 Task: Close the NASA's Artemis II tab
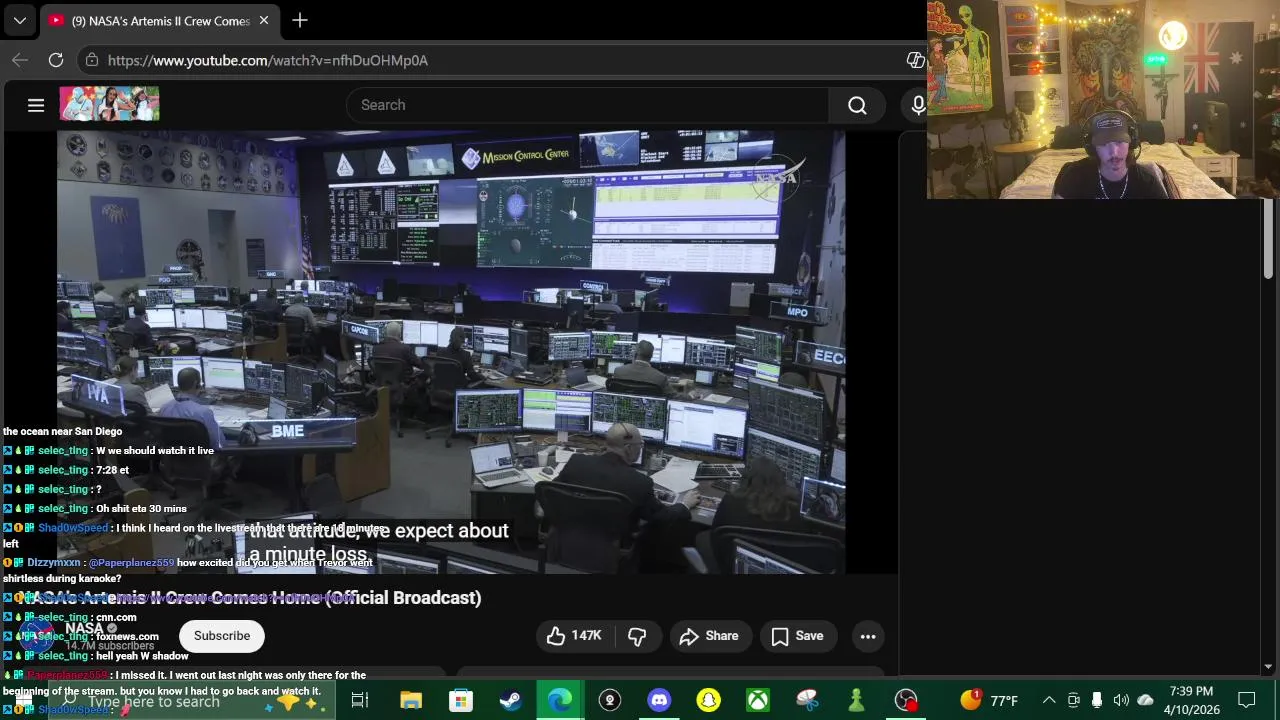coord(264,20)
